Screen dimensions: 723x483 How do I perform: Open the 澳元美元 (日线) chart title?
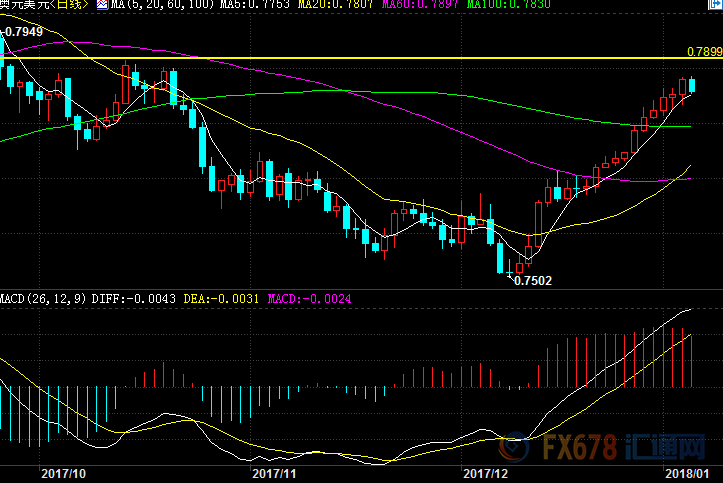(44, 6)
